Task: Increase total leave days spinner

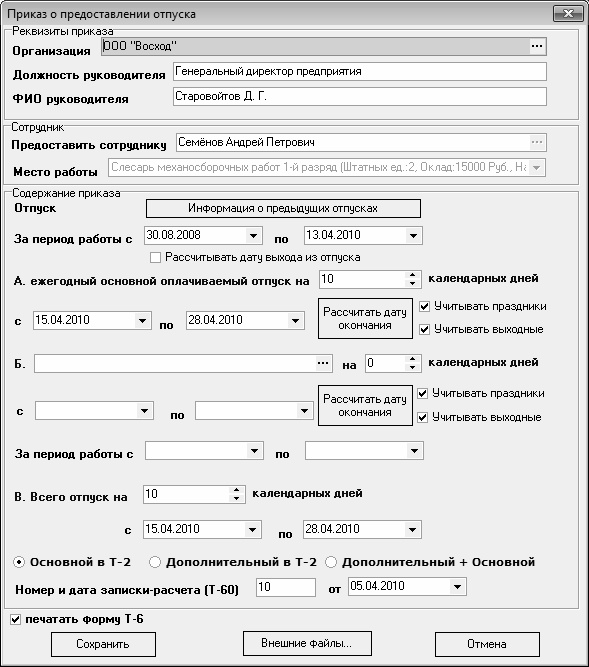Action: (x=236, y=490)
